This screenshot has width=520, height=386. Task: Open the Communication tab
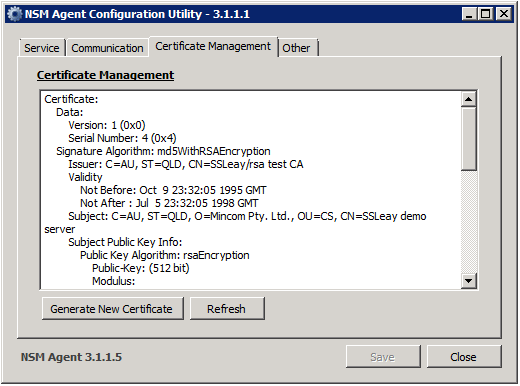(107, 48)
